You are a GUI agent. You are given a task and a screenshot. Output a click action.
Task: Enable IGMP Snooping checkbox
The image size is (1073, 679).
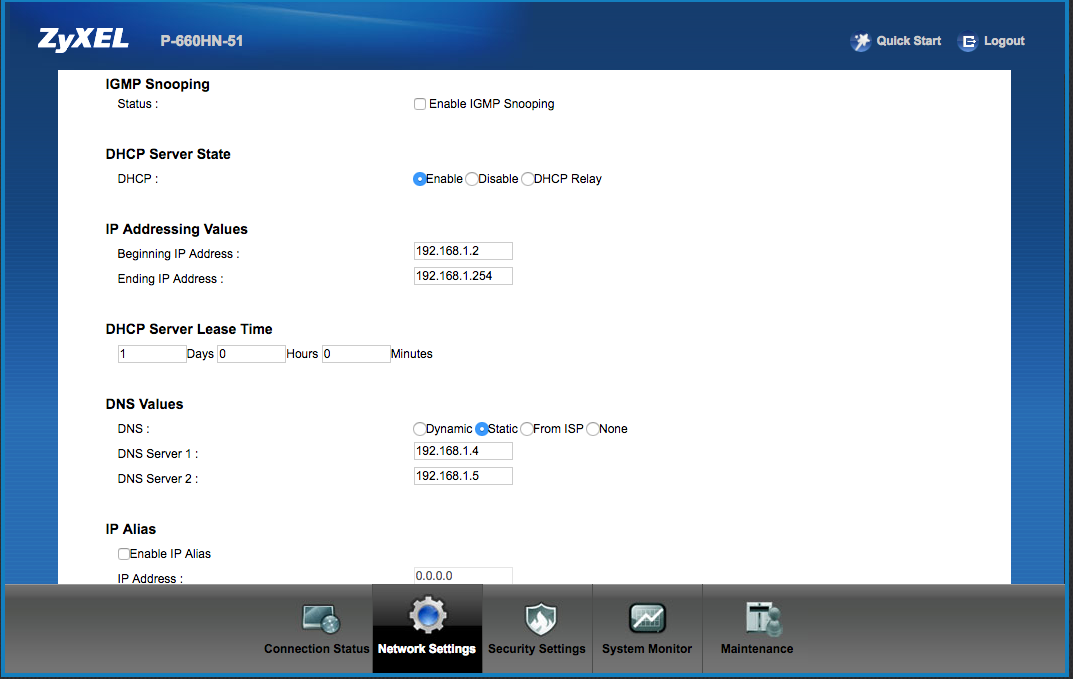point(420,104)
